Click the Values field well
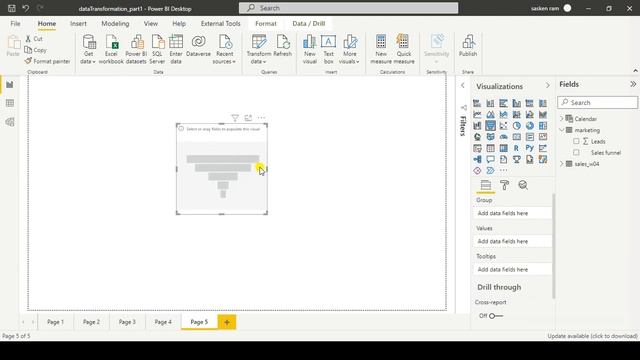The width and height of the screenshot is (640, 360). coord(513,241)
